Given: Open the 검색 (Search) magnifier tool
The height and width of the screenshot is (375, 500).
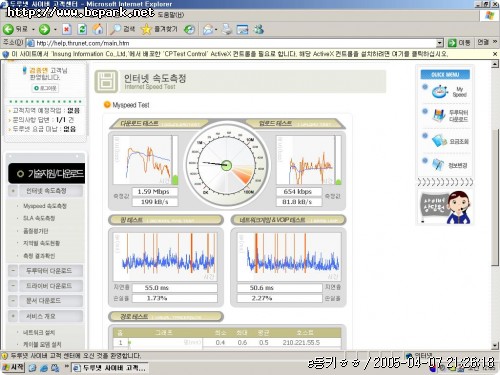Looking at the screenshot, I should click(122, 29).
